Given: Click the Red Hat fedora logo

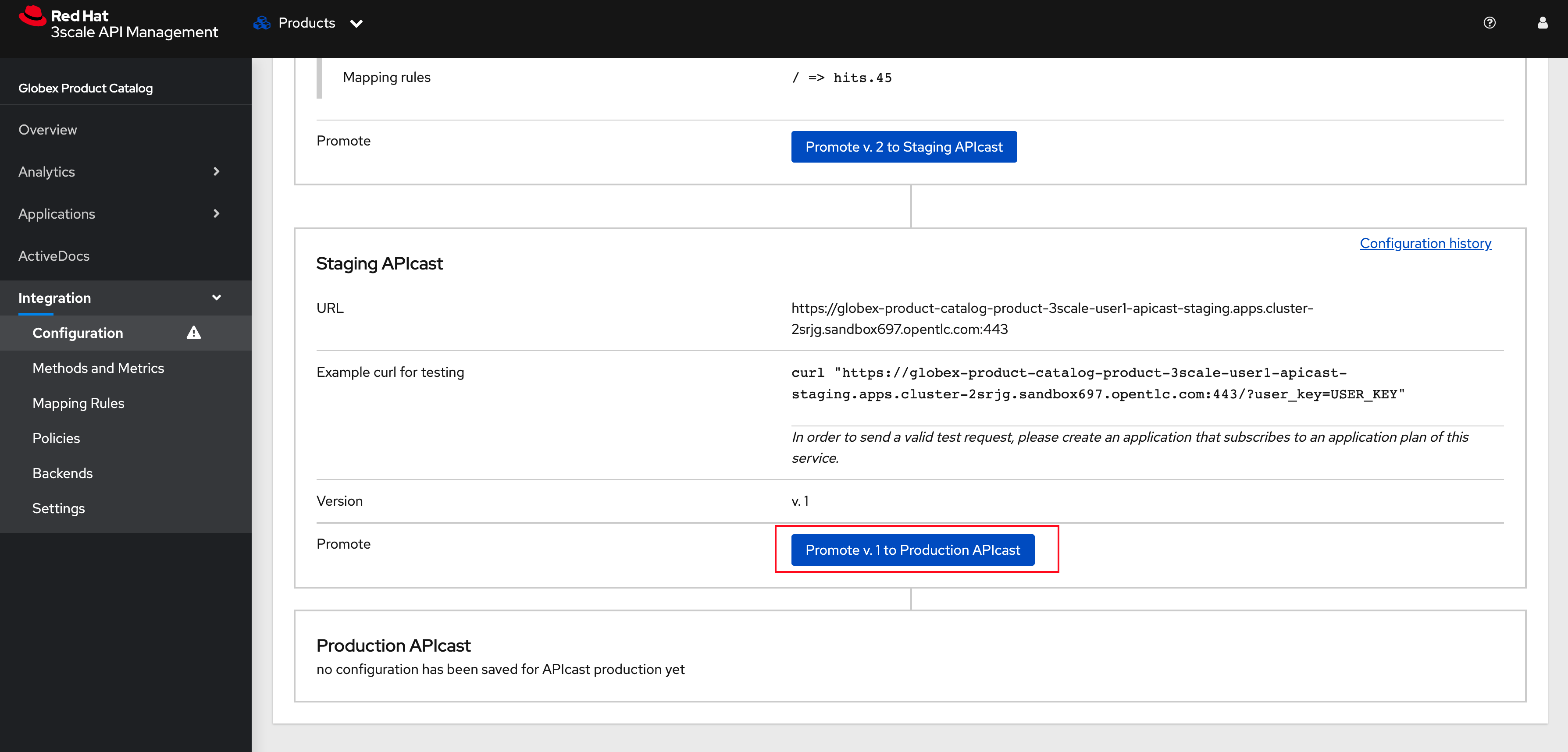Looking at the screenshot, I should click(32, 16).
